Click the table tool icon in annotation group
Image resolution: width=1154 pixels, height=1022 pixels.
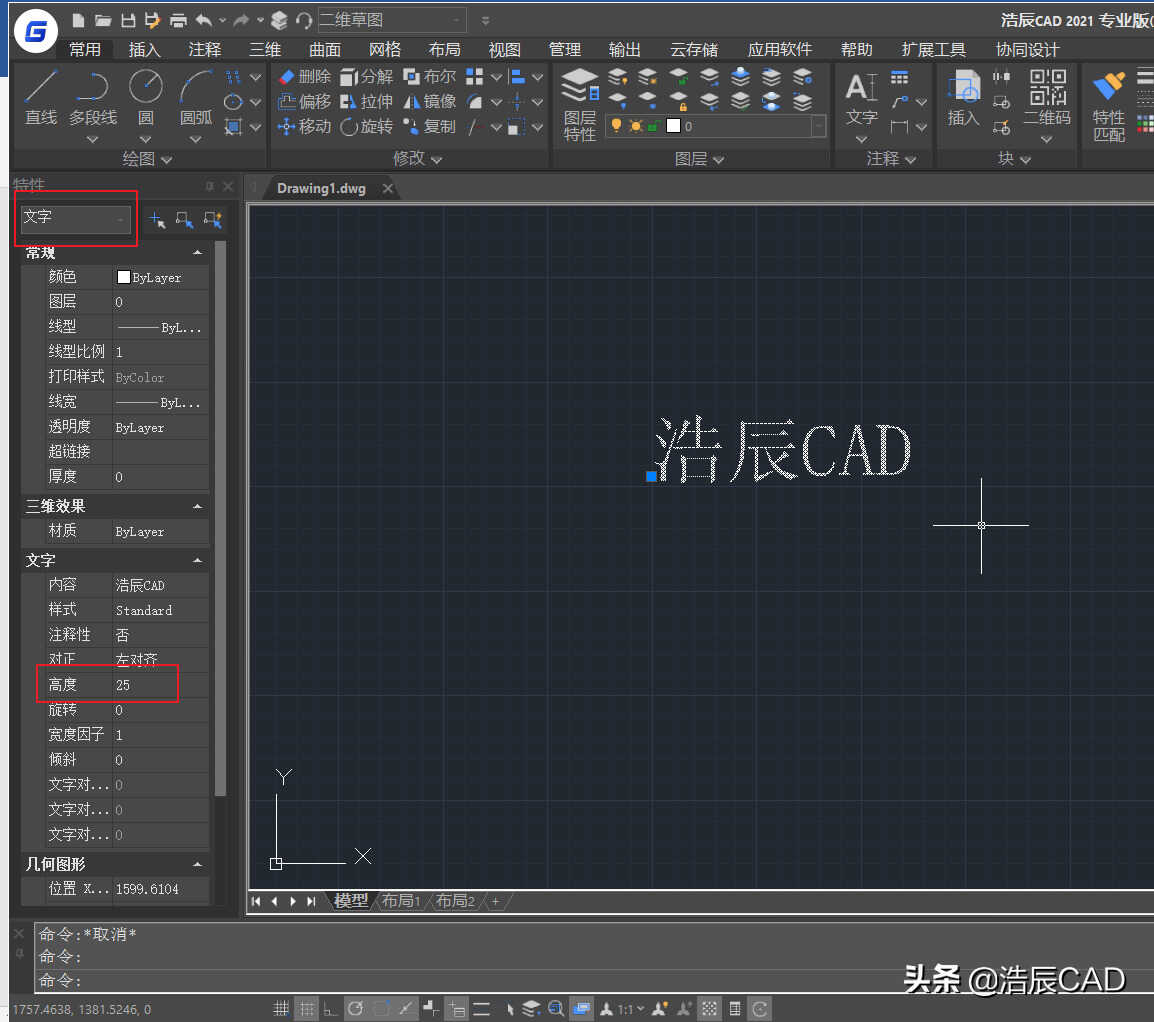(x=899, y=77)
